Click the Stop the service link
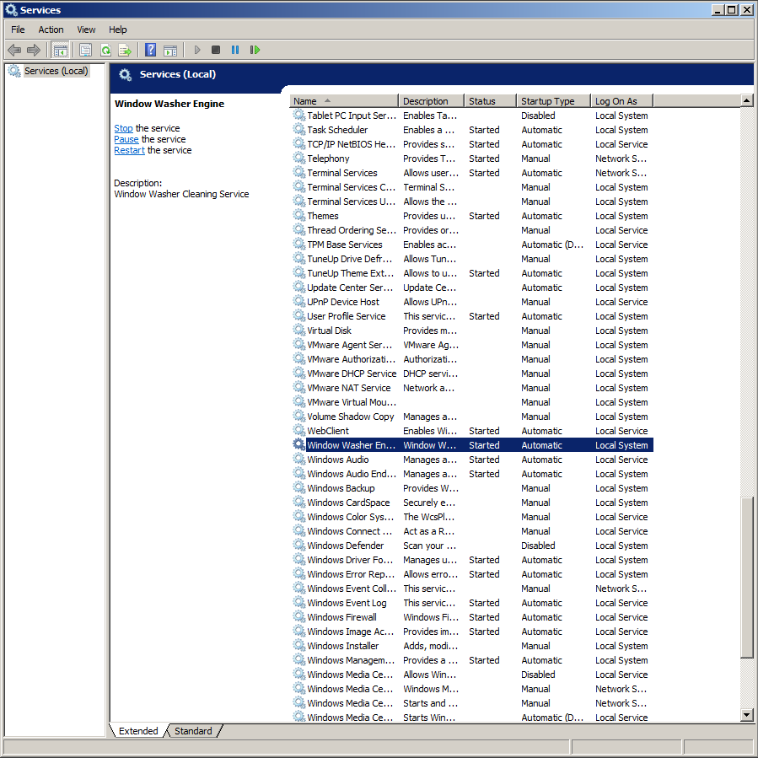 coord(123,128)
